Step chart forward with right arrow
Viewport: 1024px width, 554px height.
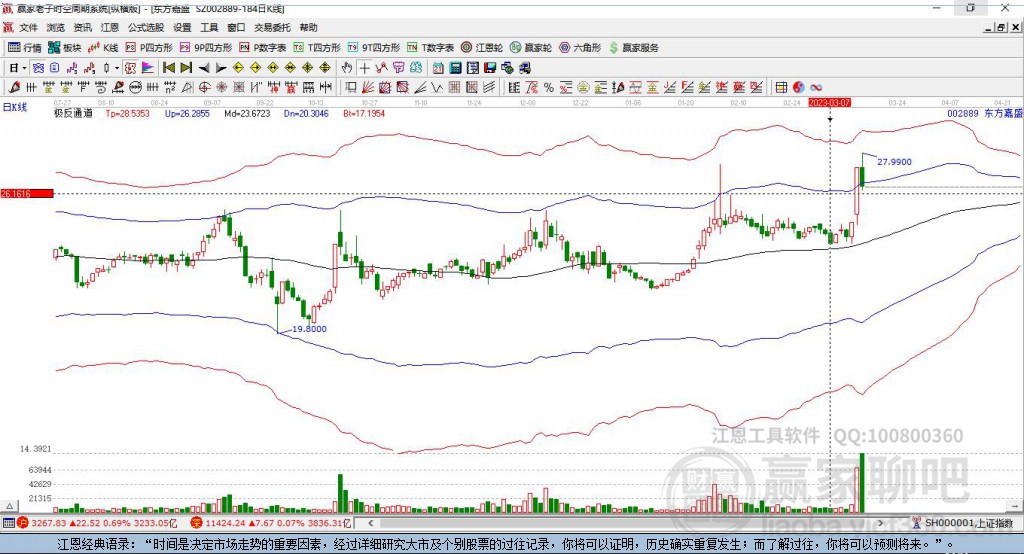221,68
